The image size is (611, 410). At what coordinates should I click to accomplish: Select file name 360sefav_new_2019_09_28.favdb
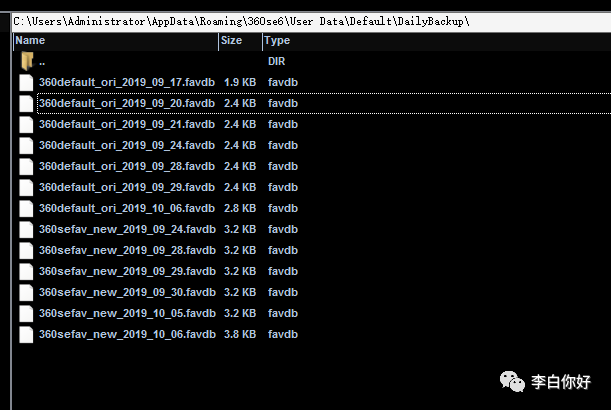pos(127,251)
